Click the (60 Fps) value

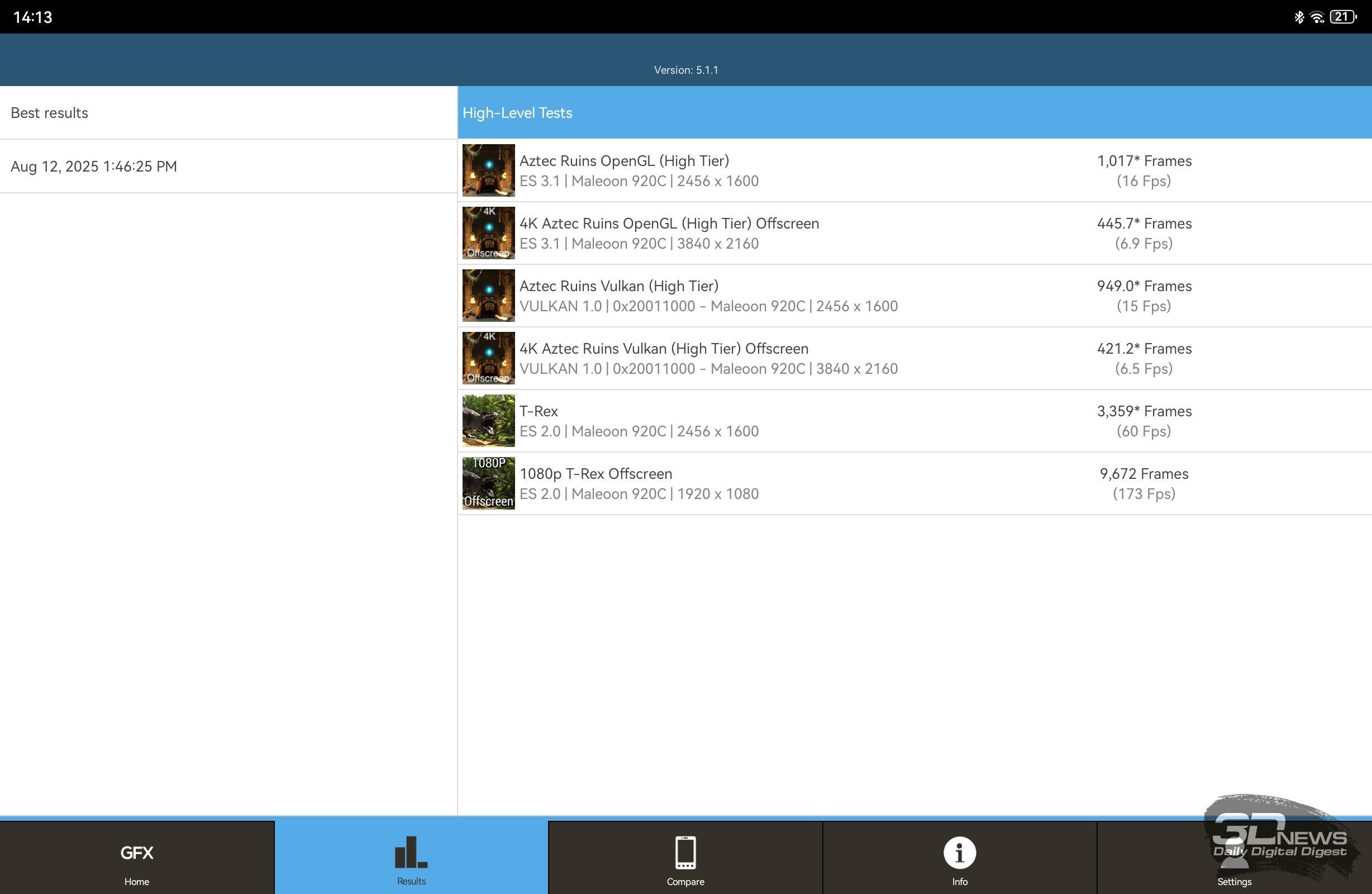[1144, 431]
